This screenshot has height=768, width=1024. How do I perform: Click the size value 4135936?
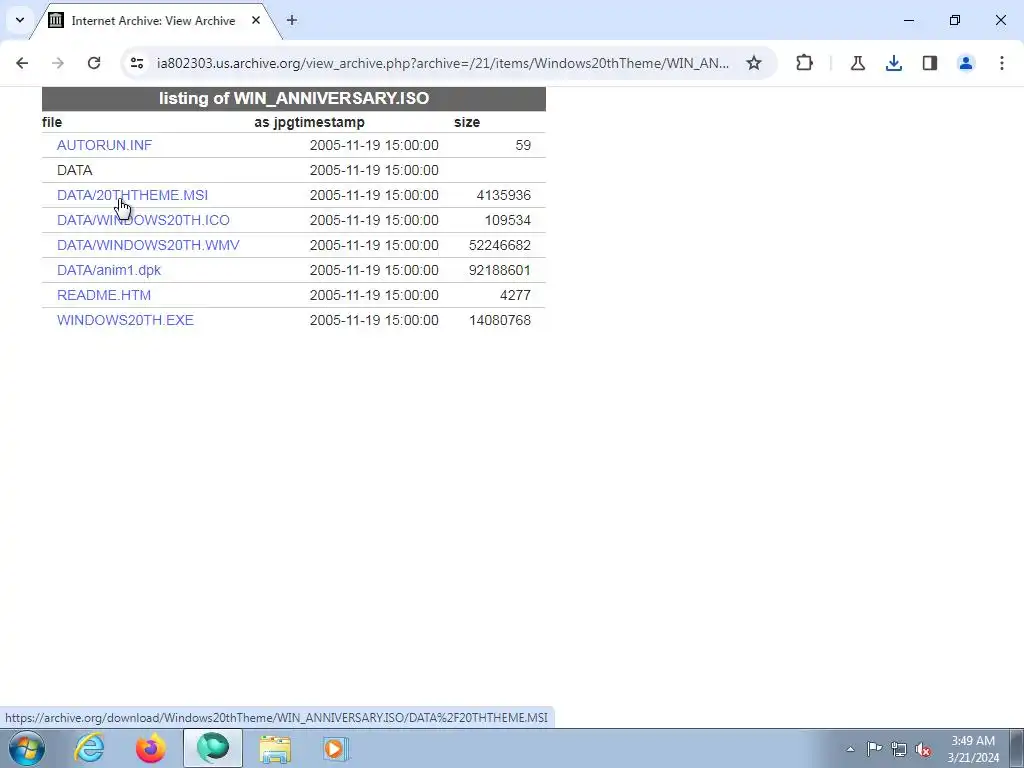click(x=504, y=195)
